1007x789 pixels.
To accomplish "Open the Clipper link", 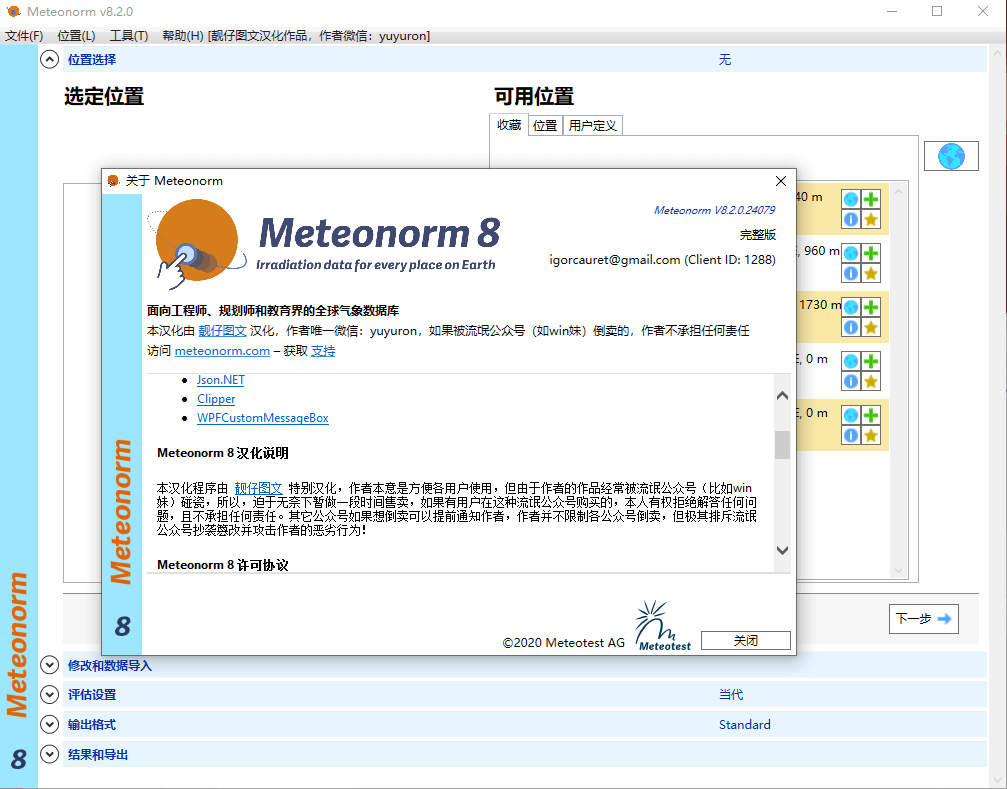I will click(216, 399).
